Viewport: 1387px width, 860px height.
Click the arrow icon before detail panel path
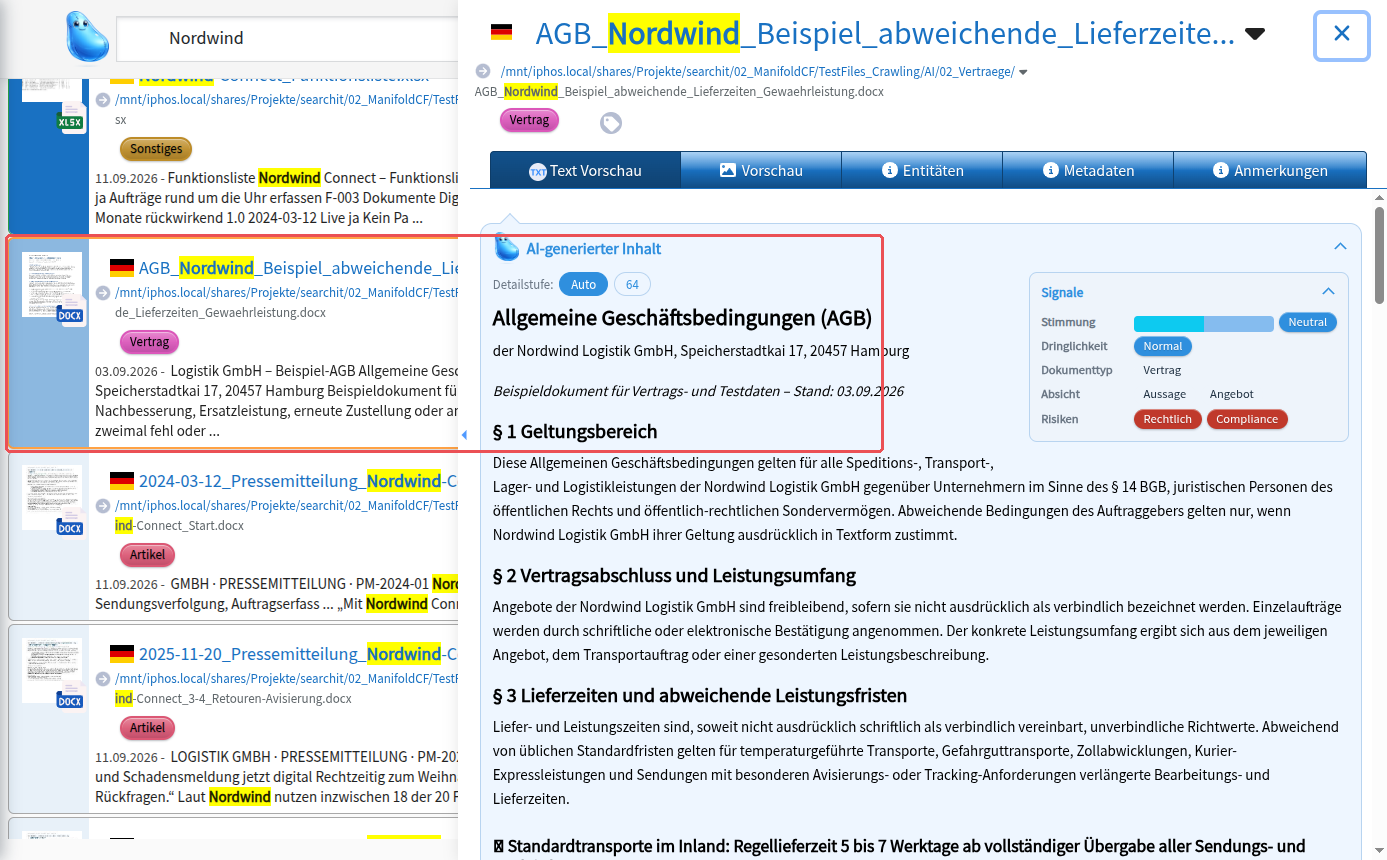(483, 71)
